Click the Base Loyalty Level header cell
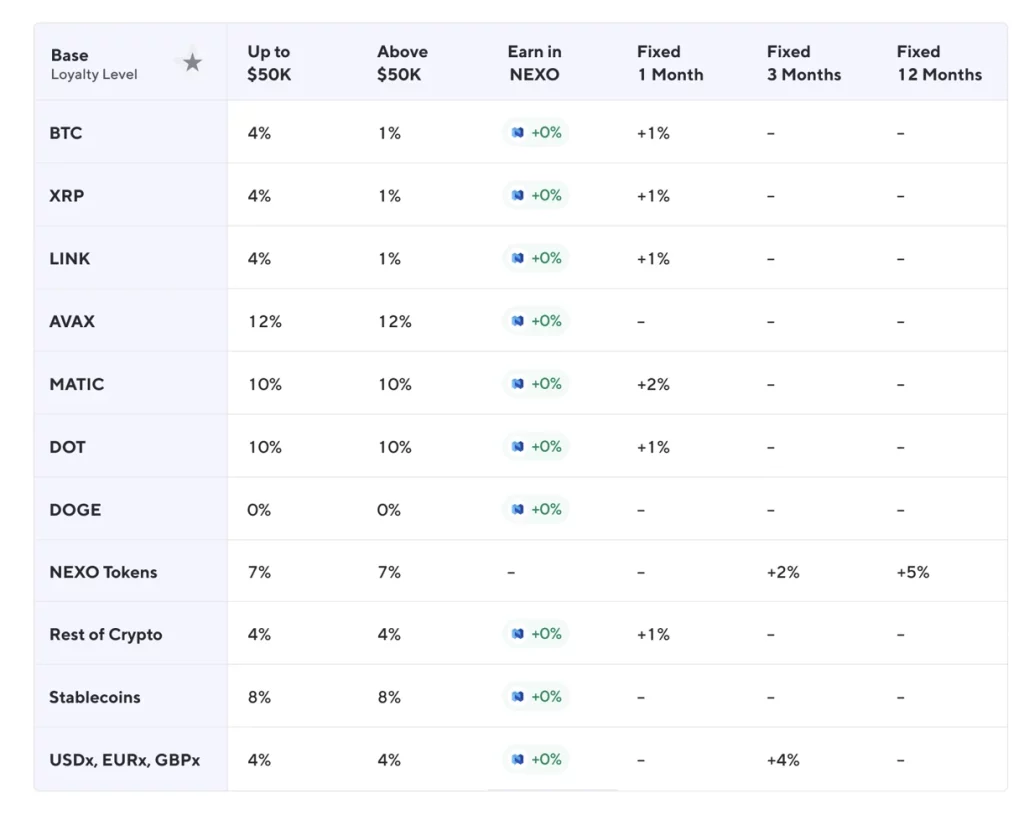This screenshot has height=820, width=1024. point(95,64)
